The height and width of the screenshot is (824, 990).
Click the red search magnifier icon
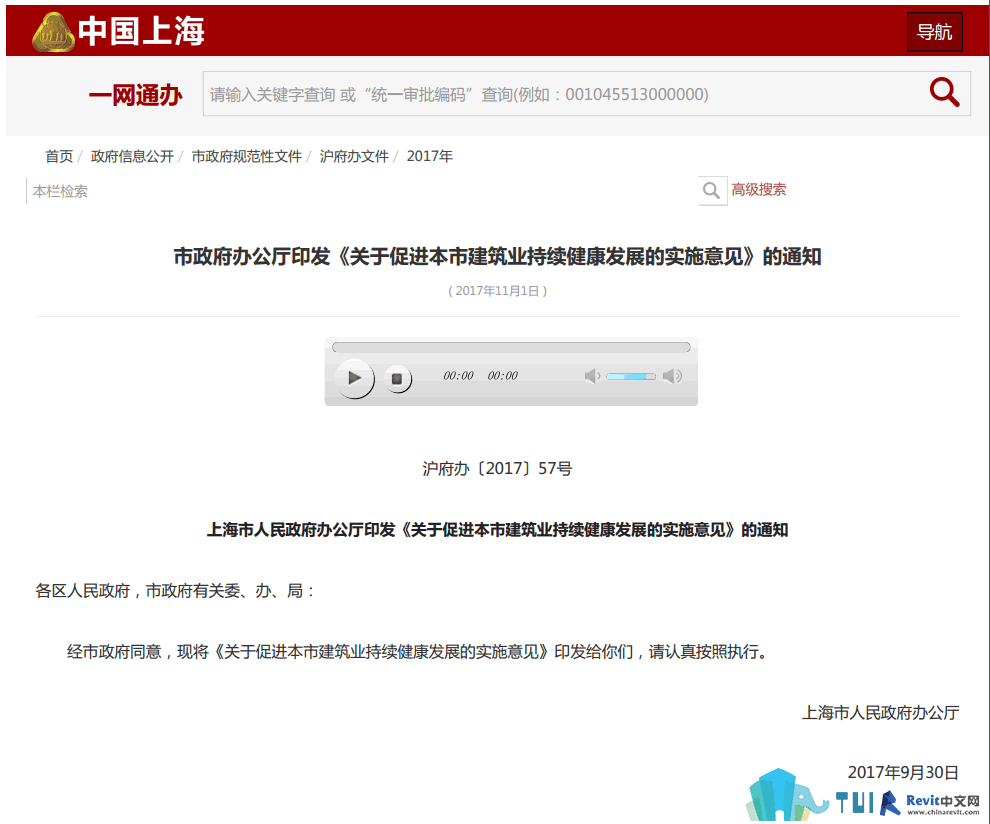(944, 93)
